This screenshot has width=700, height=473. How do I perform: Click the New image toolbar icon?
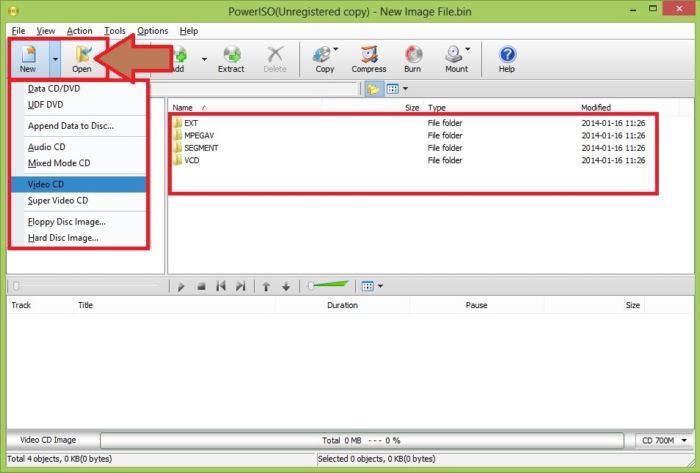click(29, 59)
